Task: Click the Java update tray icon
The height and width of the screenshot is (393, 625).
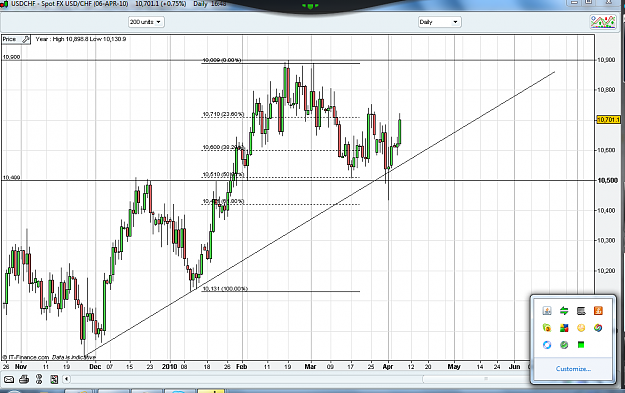Action: (547, 310)
